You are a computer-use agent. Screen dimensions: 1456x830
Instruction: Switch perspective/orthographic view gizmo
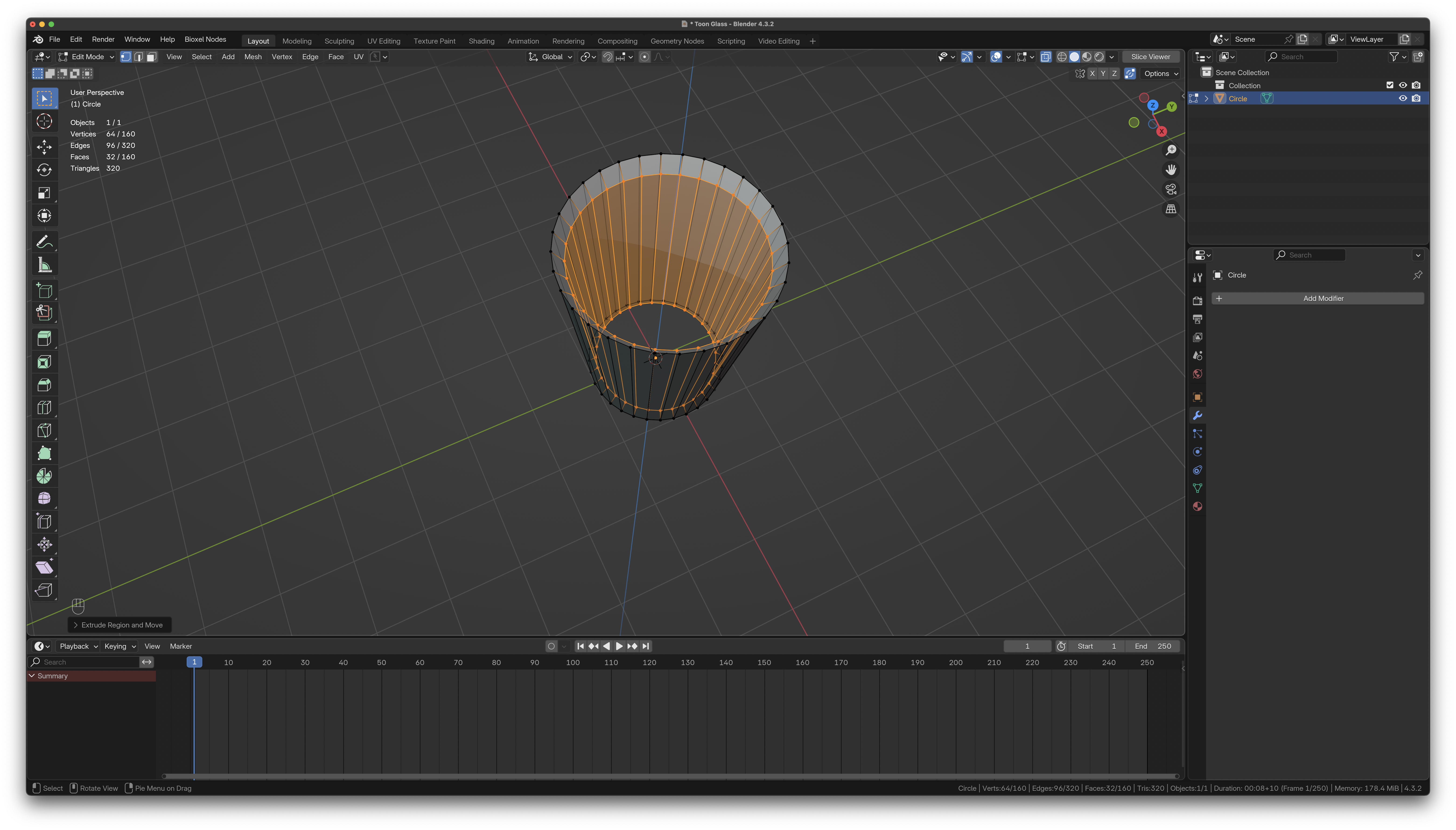click(x=1170, y=209)
